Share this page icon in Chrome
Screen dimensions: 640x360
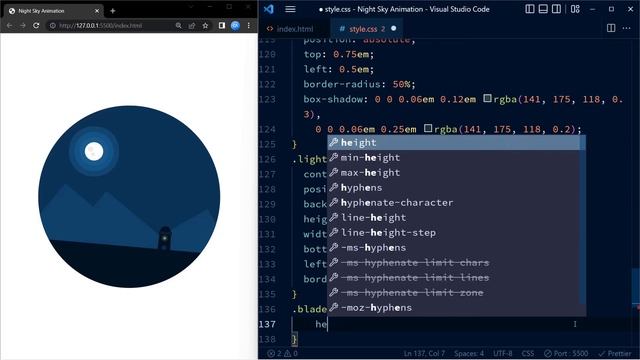[x=192, y=25]
